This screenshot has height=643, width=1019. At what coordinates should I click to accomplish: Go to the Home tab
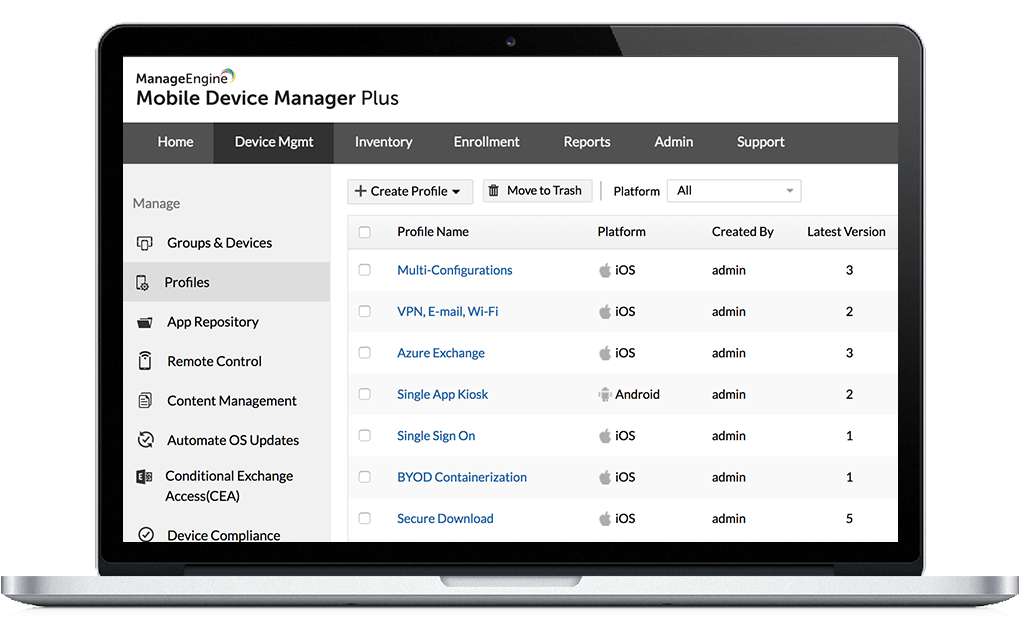point(175,142)
